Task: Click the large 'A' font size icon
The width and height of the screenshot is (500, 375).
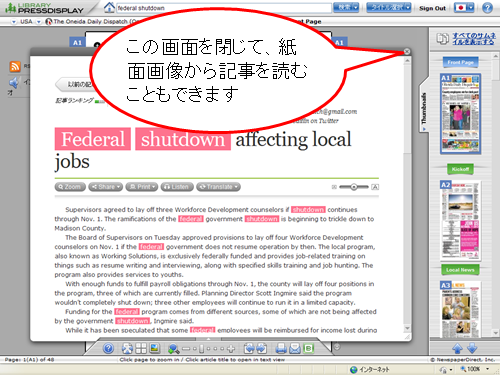Action: click(375, 187)
